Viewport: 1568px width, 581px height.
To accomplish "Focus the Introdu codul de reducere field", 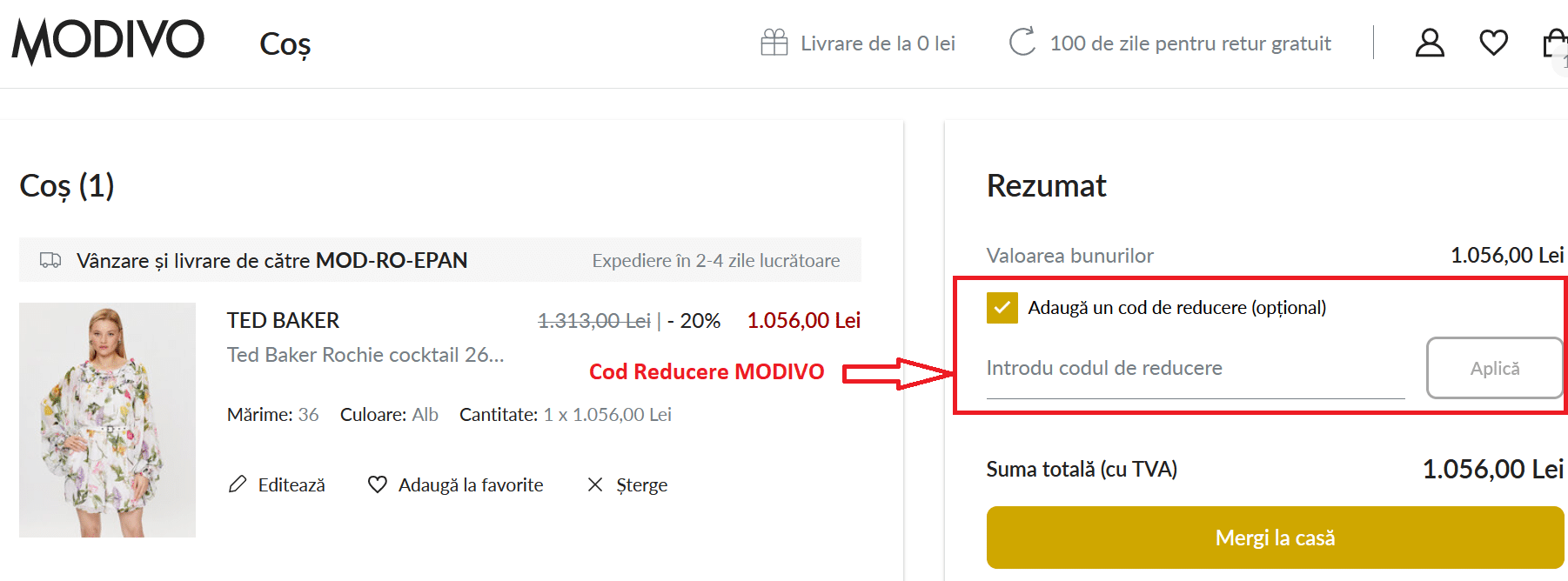I will (1195, 369).
